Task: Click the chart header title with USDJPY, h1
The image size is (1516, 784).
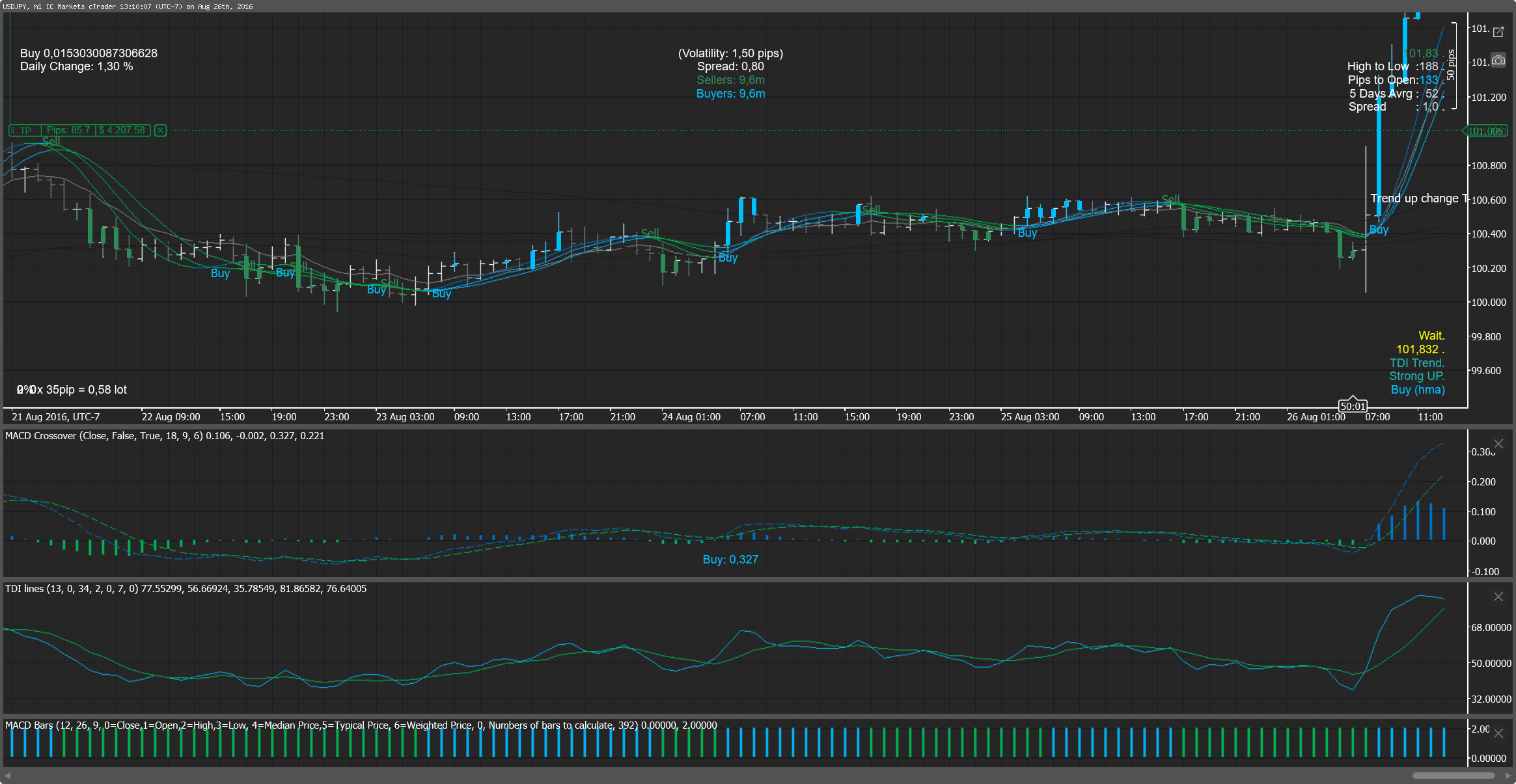Action: [x=128, y=7]
